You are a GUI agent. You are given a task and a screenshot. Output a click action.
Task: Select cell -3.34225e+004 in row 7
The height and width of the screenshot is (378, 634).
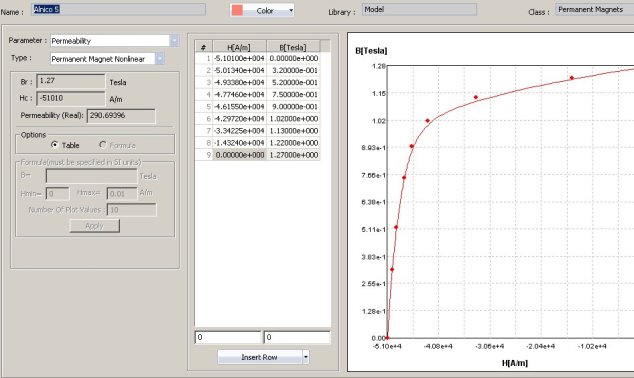pos(239,131)
